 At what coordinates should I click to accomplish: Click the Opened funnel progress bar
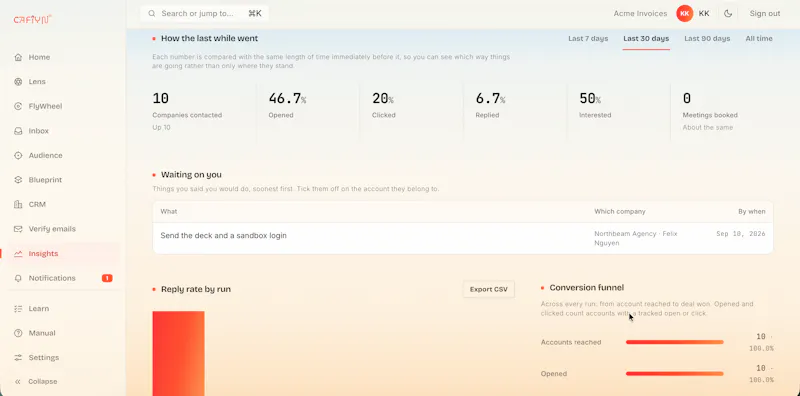(x=674, y=374)
